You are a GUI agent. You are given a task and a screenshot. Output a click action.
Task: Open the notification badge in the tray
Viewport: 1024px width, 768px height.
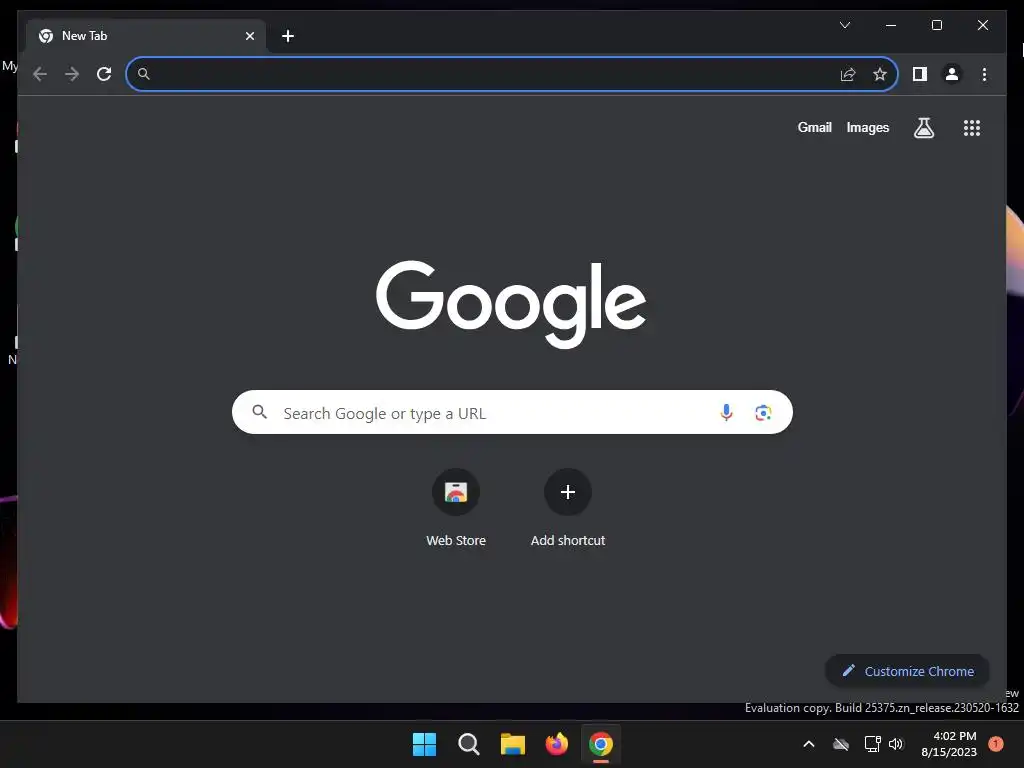point(996,744)
